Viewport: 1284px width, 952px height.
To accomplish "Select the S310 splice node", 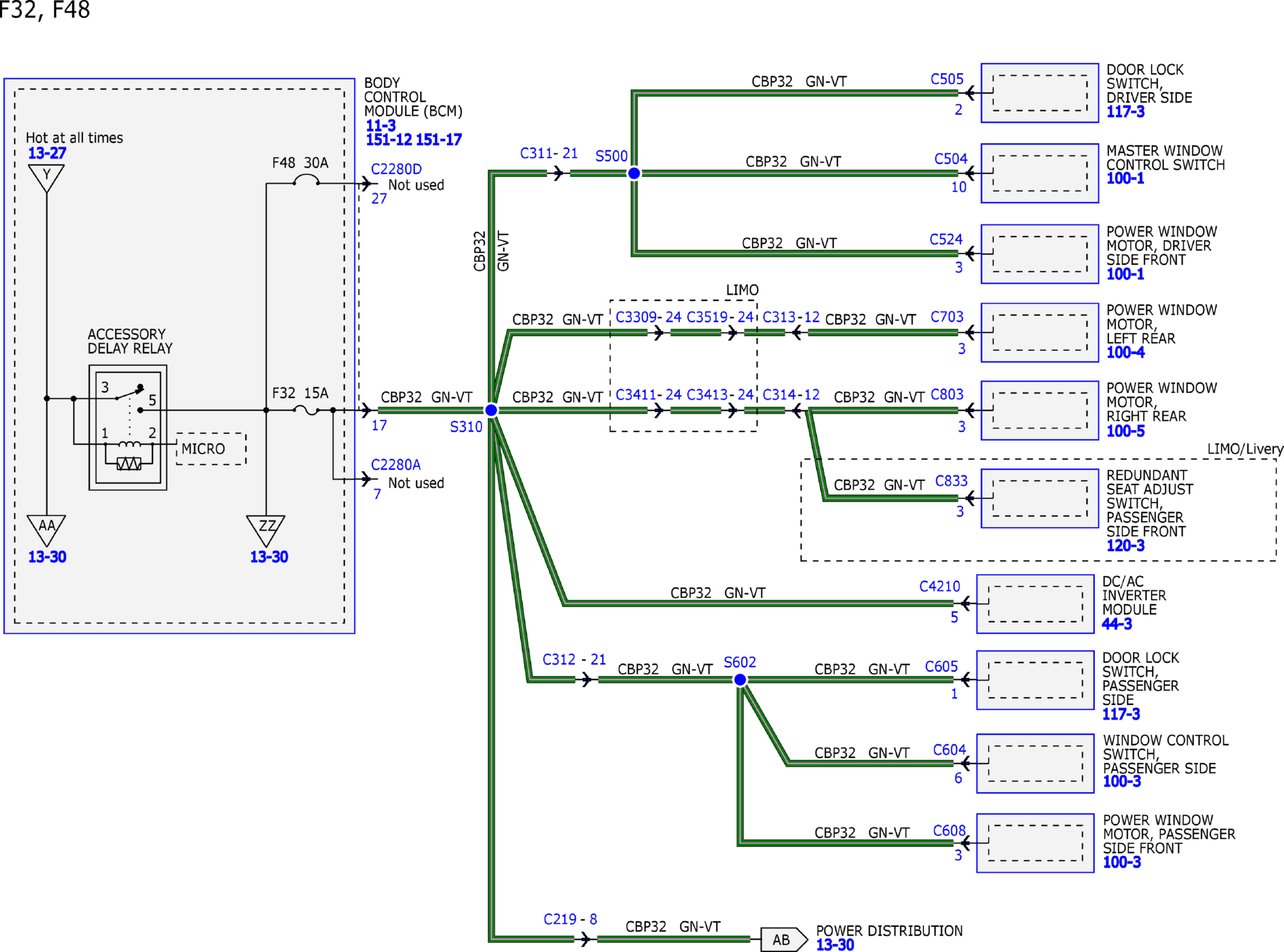I will [x=491, y=411].
